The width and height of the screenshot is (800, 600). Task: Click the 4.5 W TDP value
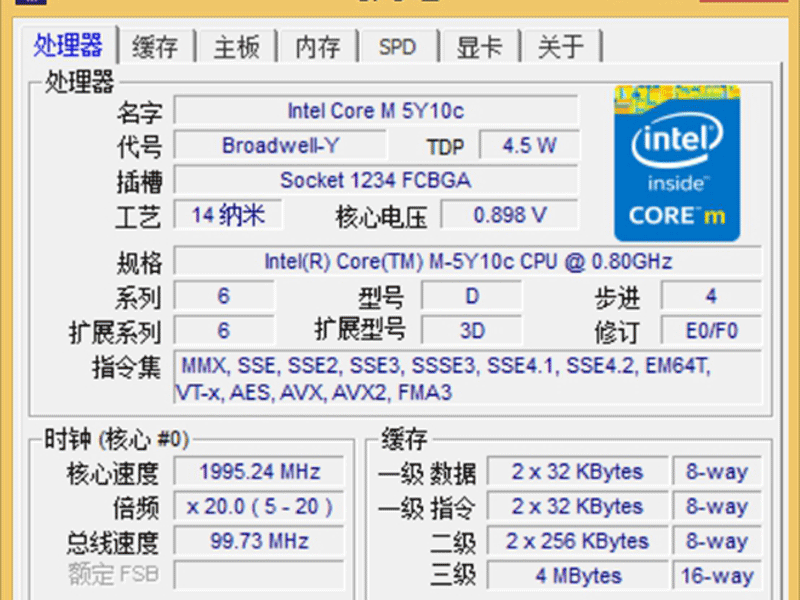[x=529, y=146]
